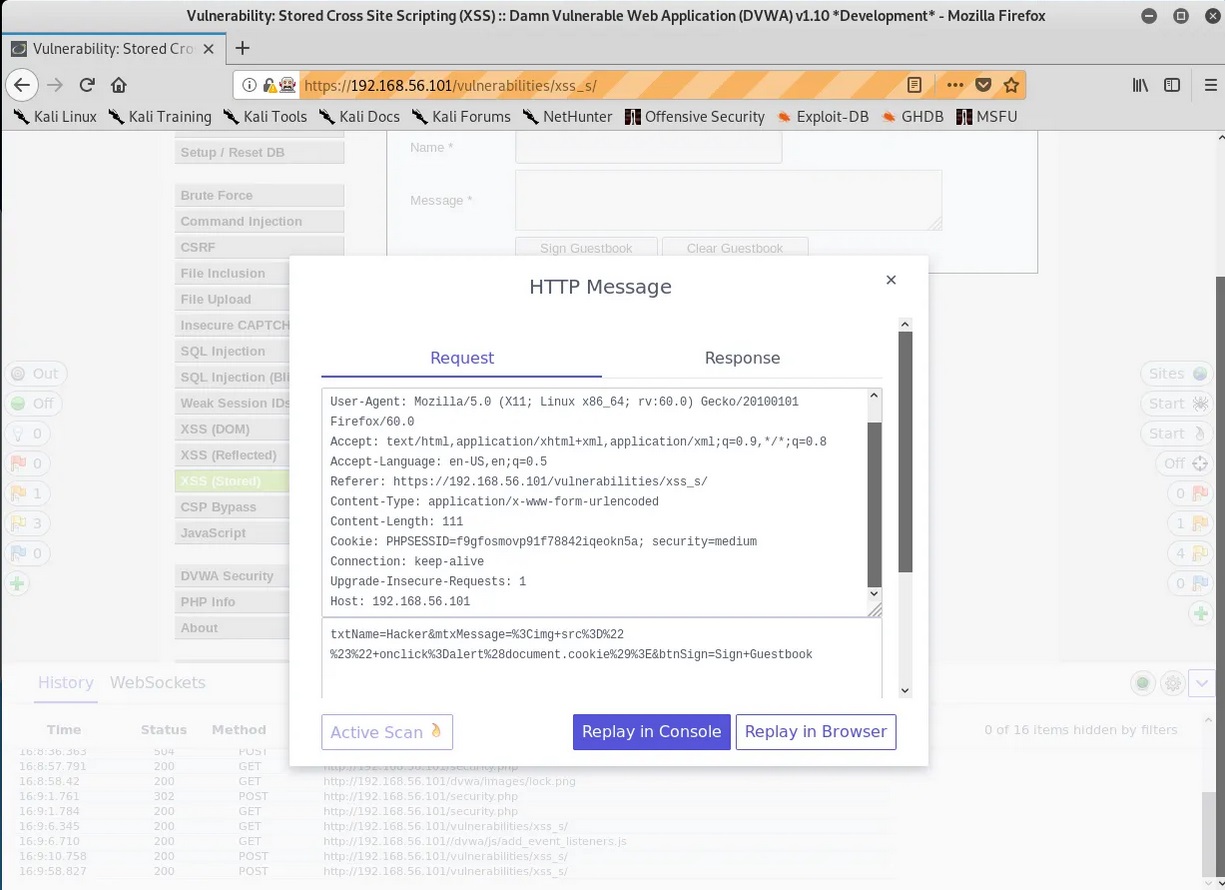Click the Active Scan button
This screenshot has height=890, width=1225.
click(x=387, y=732)
